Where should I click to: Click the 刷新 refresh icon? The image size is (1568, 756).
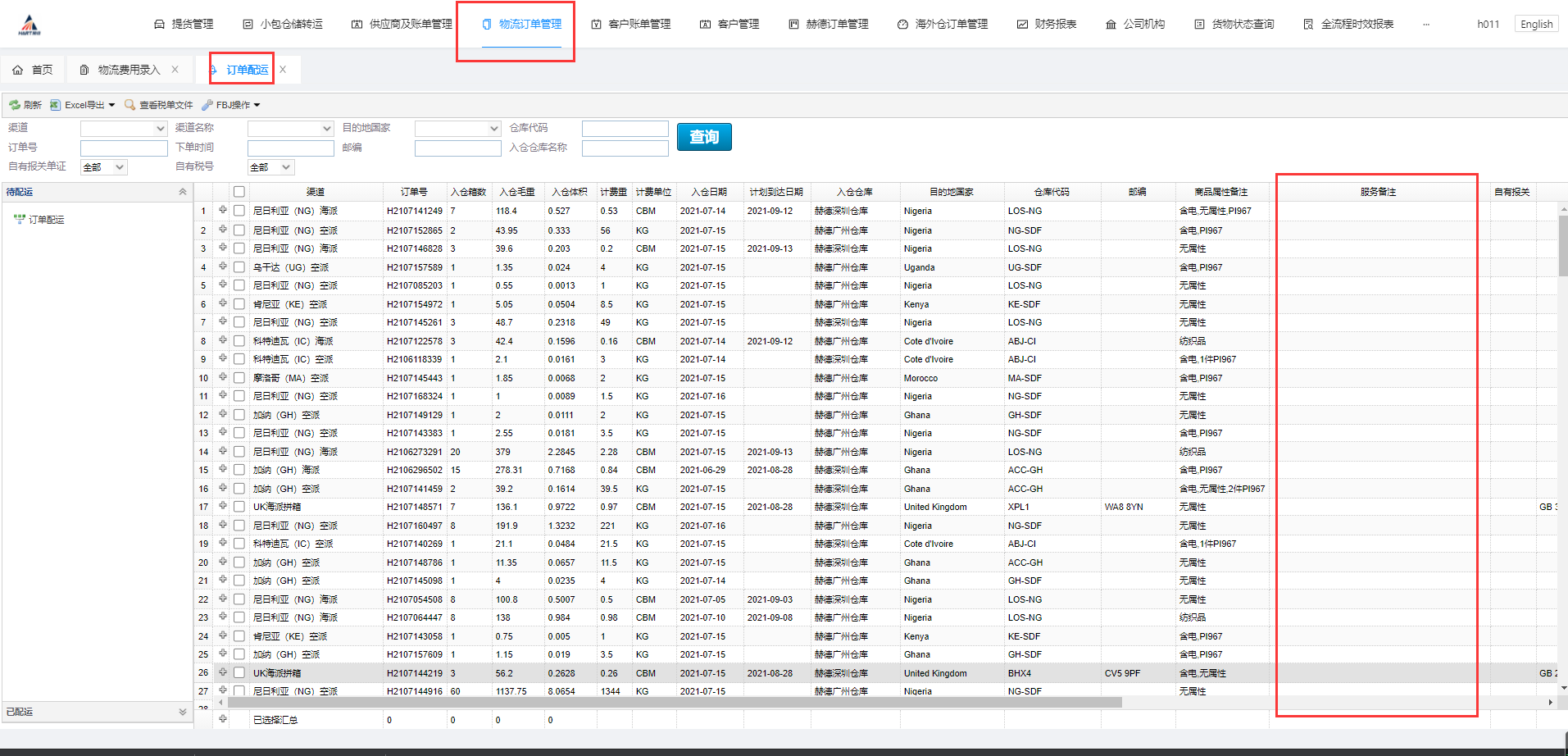click(x=15, y=105)
